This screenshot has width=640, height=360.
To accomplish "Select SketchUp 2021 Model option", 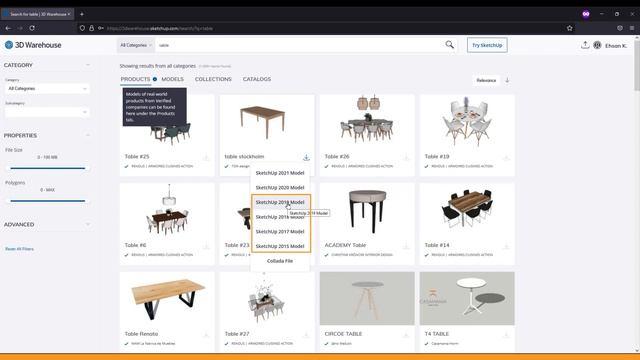I will tap(280, 173).
